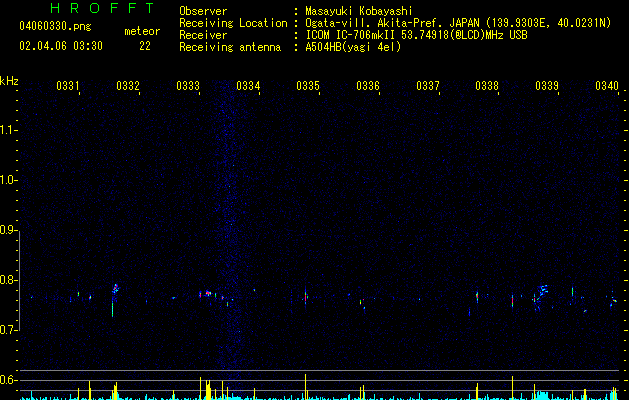Click the ICOM IC-706mkII receiver text
This screenshot has width=629, height=400.
pos(416,35)
